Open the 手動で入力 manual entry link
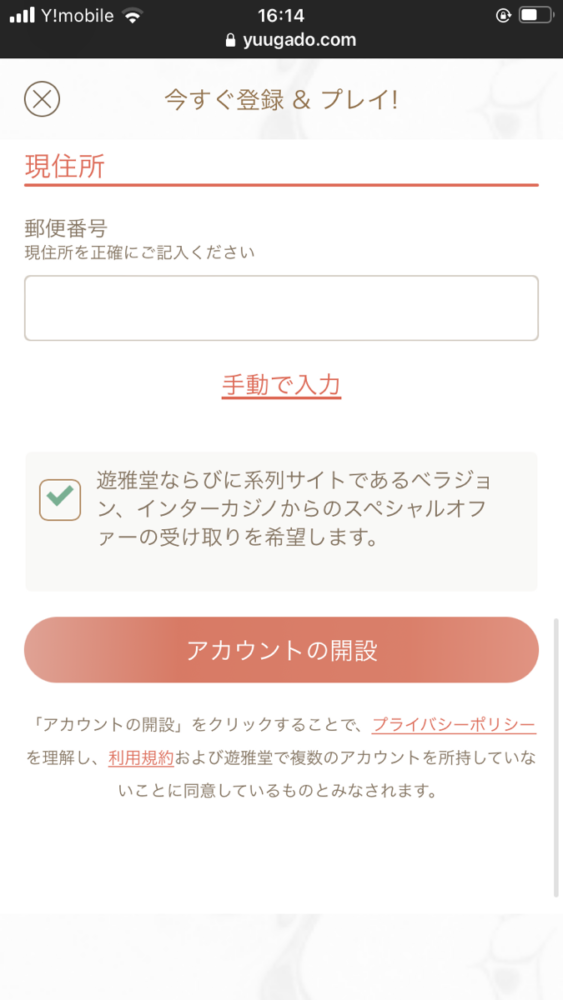The image size is (563, 1000). [281, 385]
